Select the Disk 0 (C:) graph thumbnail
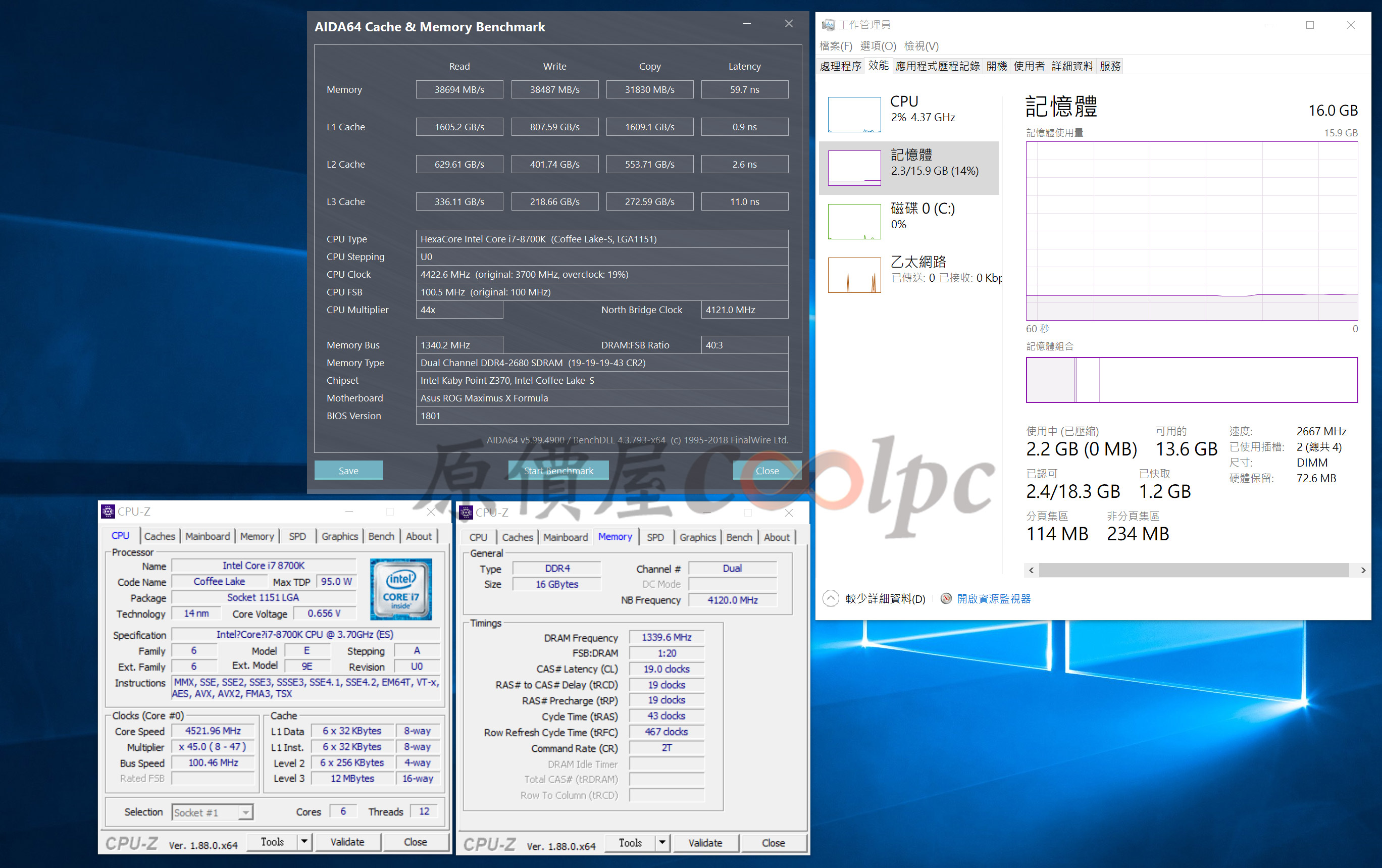This screenshot has height=868, width=1382. coord(854,221)
